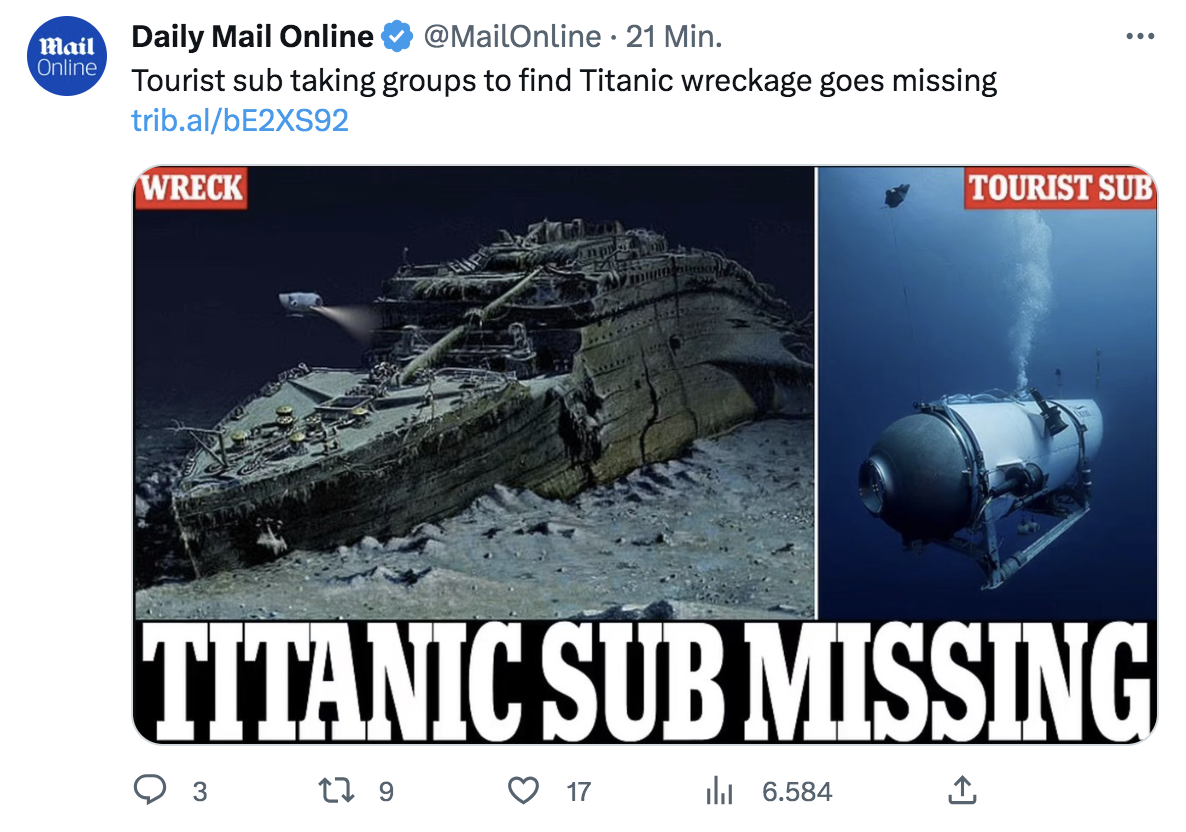Click the red TOURIST SUB label
1186x832 pixels.
pyautogui.click(x=1060, y=188)
